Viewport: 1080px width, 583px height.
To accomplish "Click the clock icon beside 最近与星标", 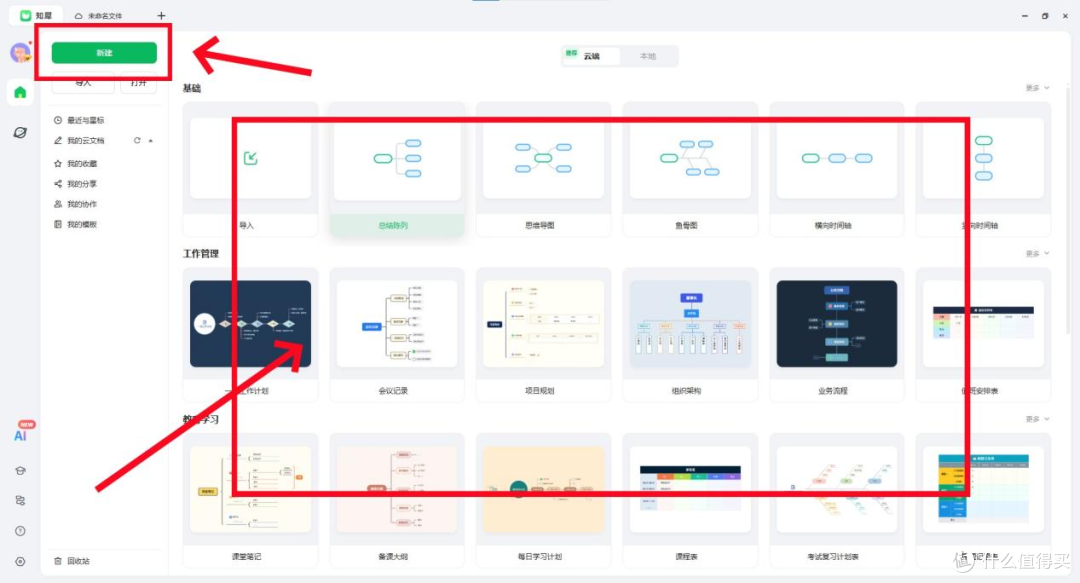I will (x=58, y=120).
